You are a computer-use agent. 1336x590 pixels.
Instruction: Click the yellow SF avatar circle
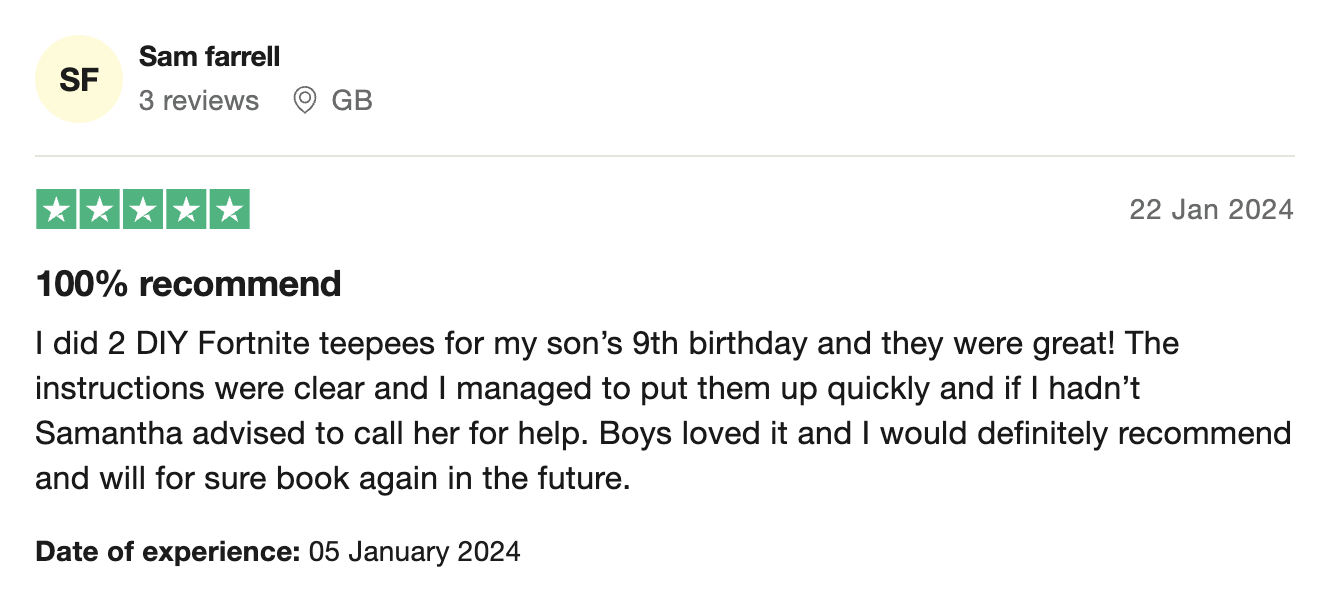pos(79,79)
